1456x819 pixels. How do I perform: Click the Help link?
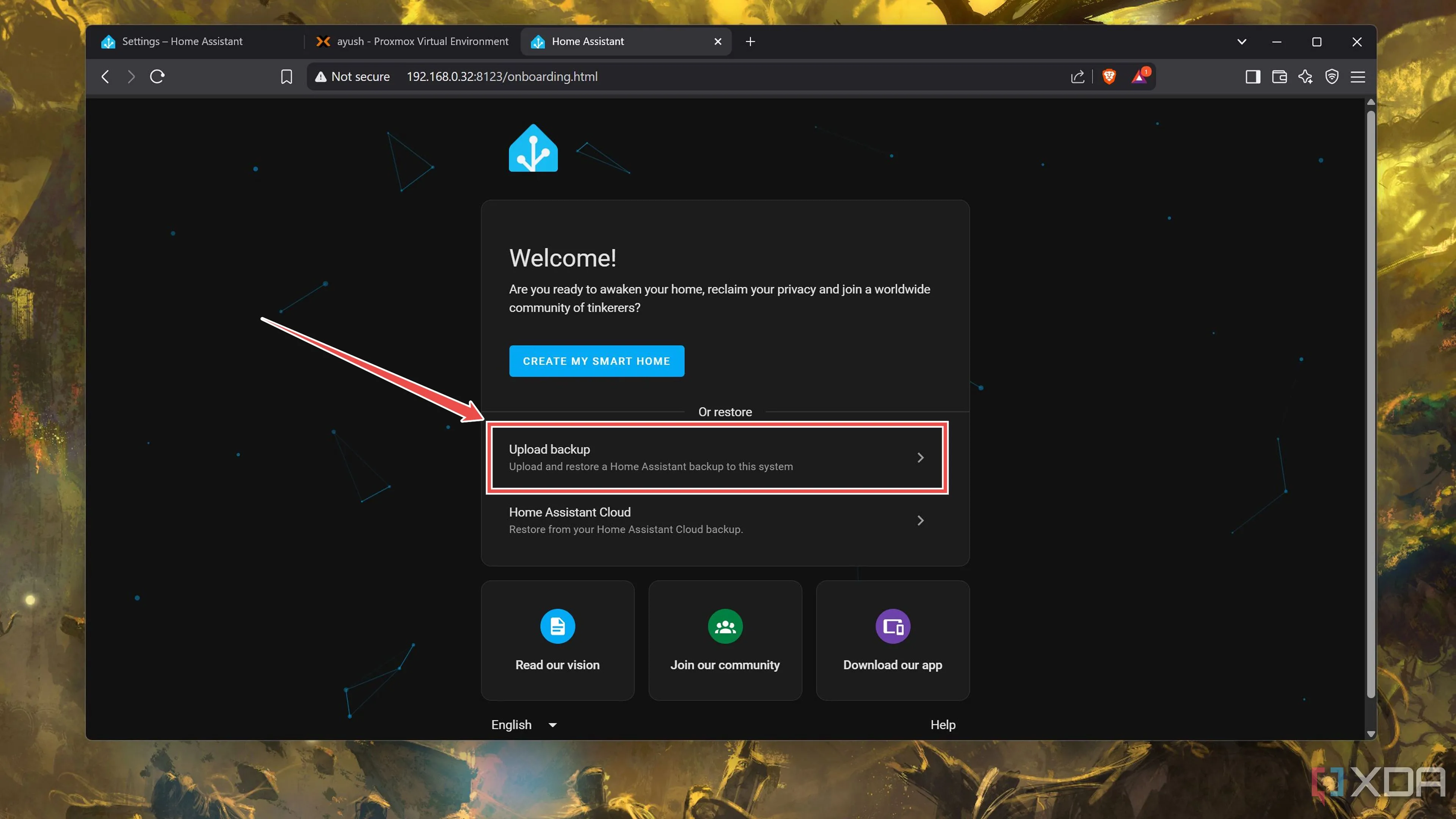click(943, 725)
